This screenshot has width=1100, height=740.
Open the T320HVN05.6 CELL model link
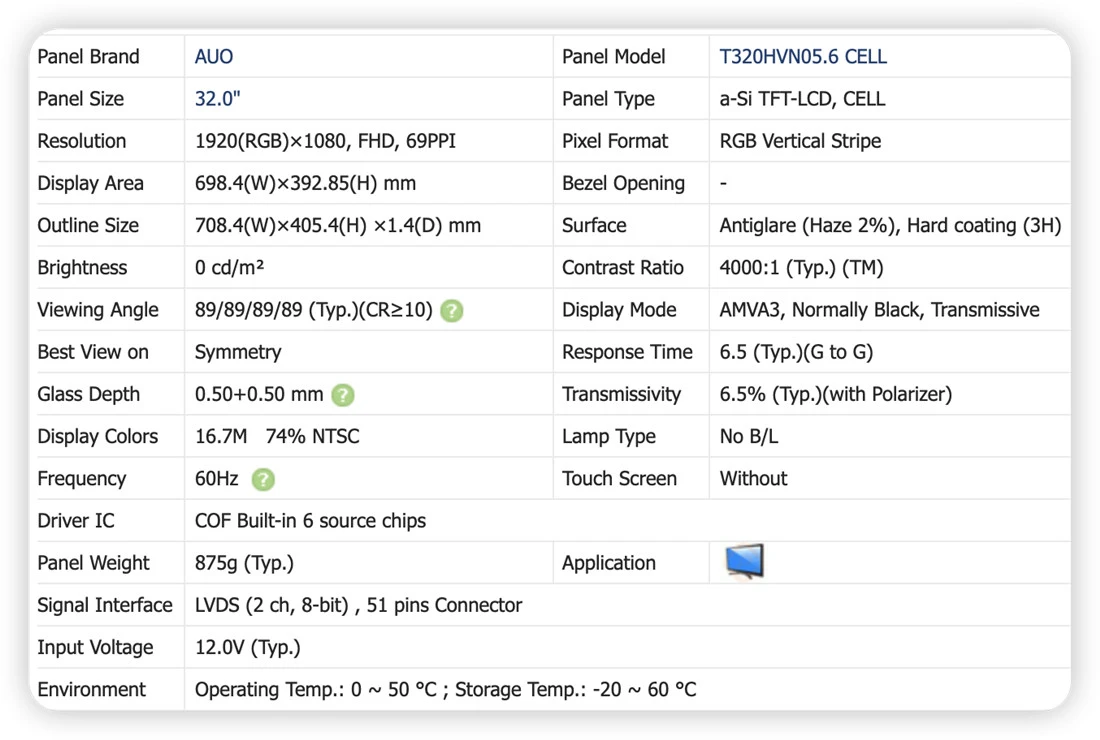(x=803, y=57)
